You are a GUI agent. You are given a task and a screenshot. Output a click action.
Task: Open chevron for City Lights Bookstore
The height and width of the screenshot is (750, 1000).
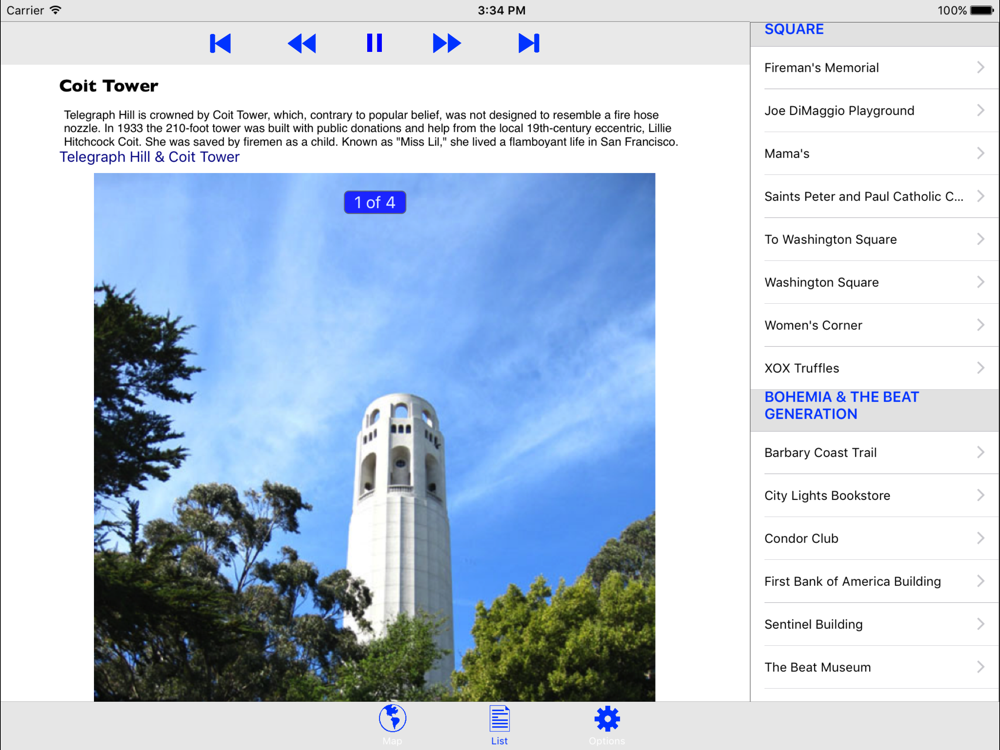point(981,496)
